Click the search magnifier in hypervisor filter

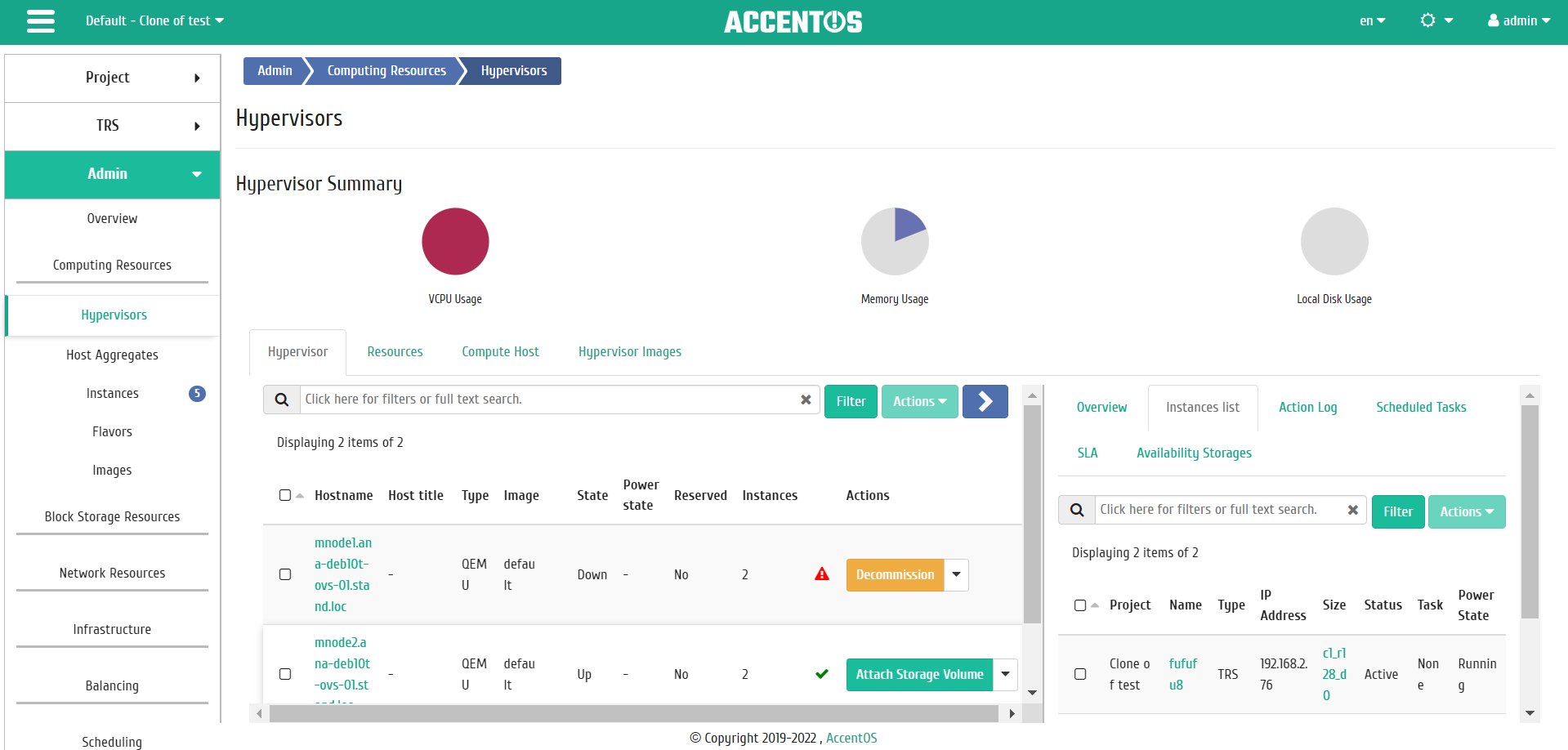[282, 400]
